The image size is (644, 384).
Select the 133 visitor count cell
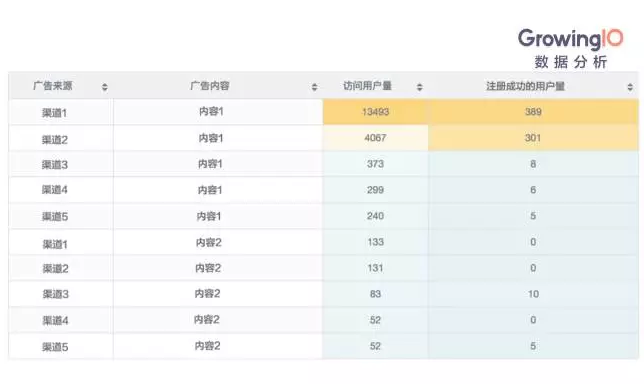coord(375,242)
